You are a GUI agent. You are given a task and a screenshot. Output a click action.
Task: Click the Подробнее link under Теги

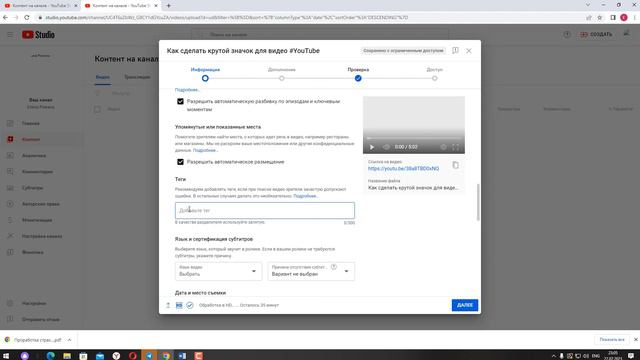coord(305,196)
